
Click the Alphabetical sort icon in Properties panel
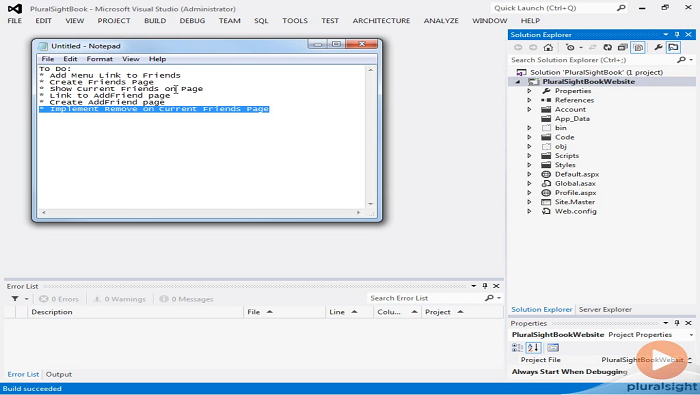[533, 348]
